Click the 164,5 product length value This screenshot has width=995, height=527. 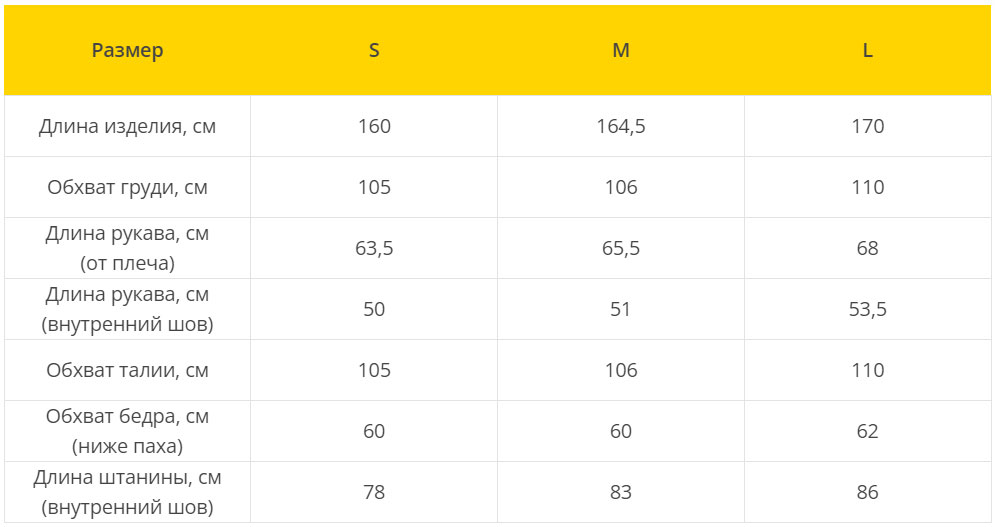(x=621, y=126)
